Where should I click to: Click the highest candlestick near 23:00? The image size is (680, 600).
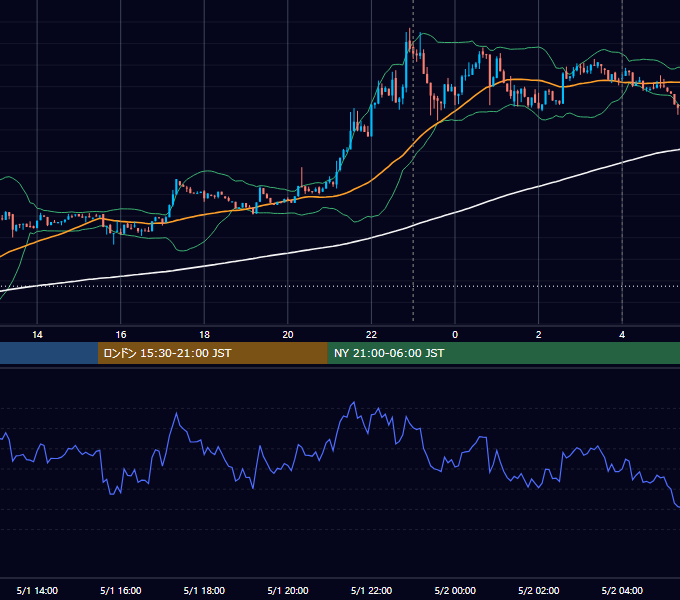409,48
